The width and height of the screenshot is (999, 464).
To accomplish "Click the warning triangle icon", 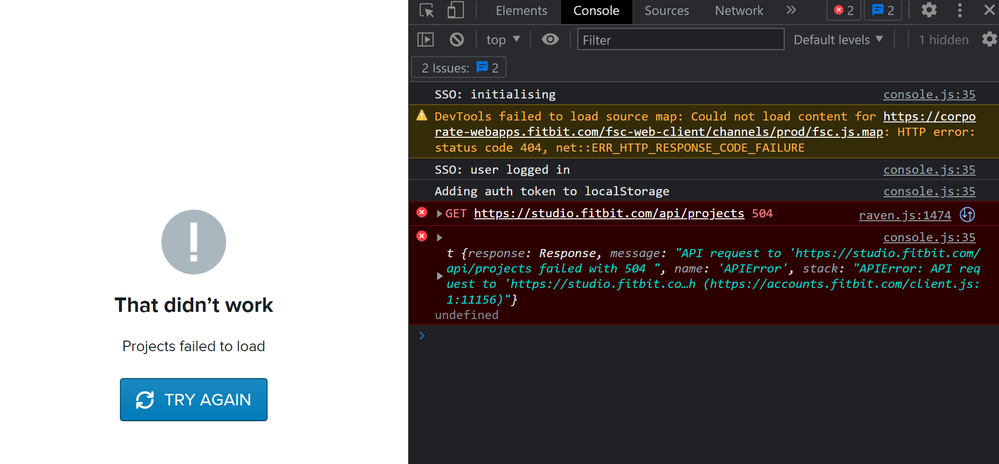I will click(x=422, y=115).
